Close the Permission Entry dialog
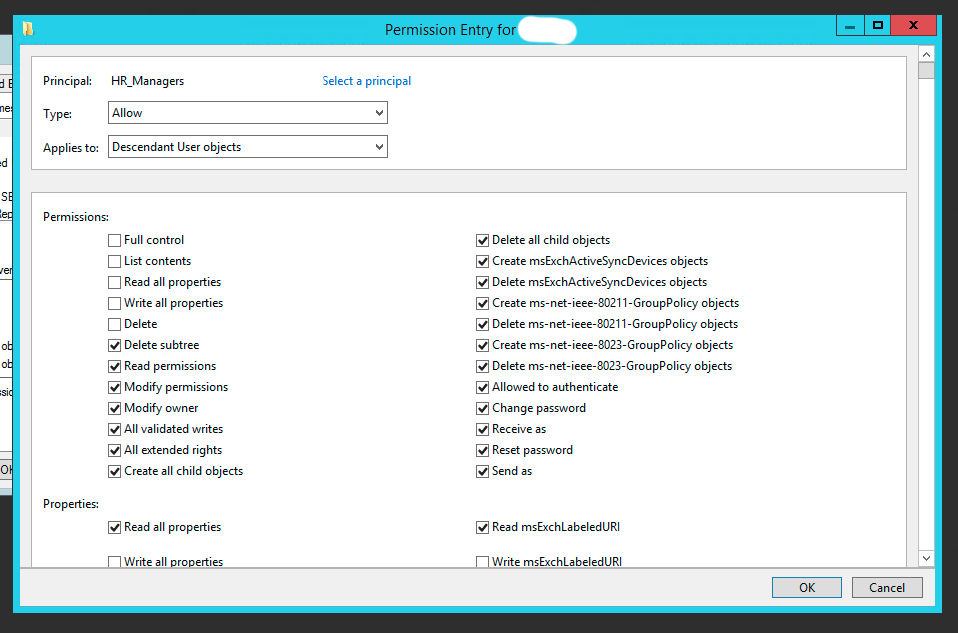The height and width of the screenshot is (633, 958). (x=915, y=26)
